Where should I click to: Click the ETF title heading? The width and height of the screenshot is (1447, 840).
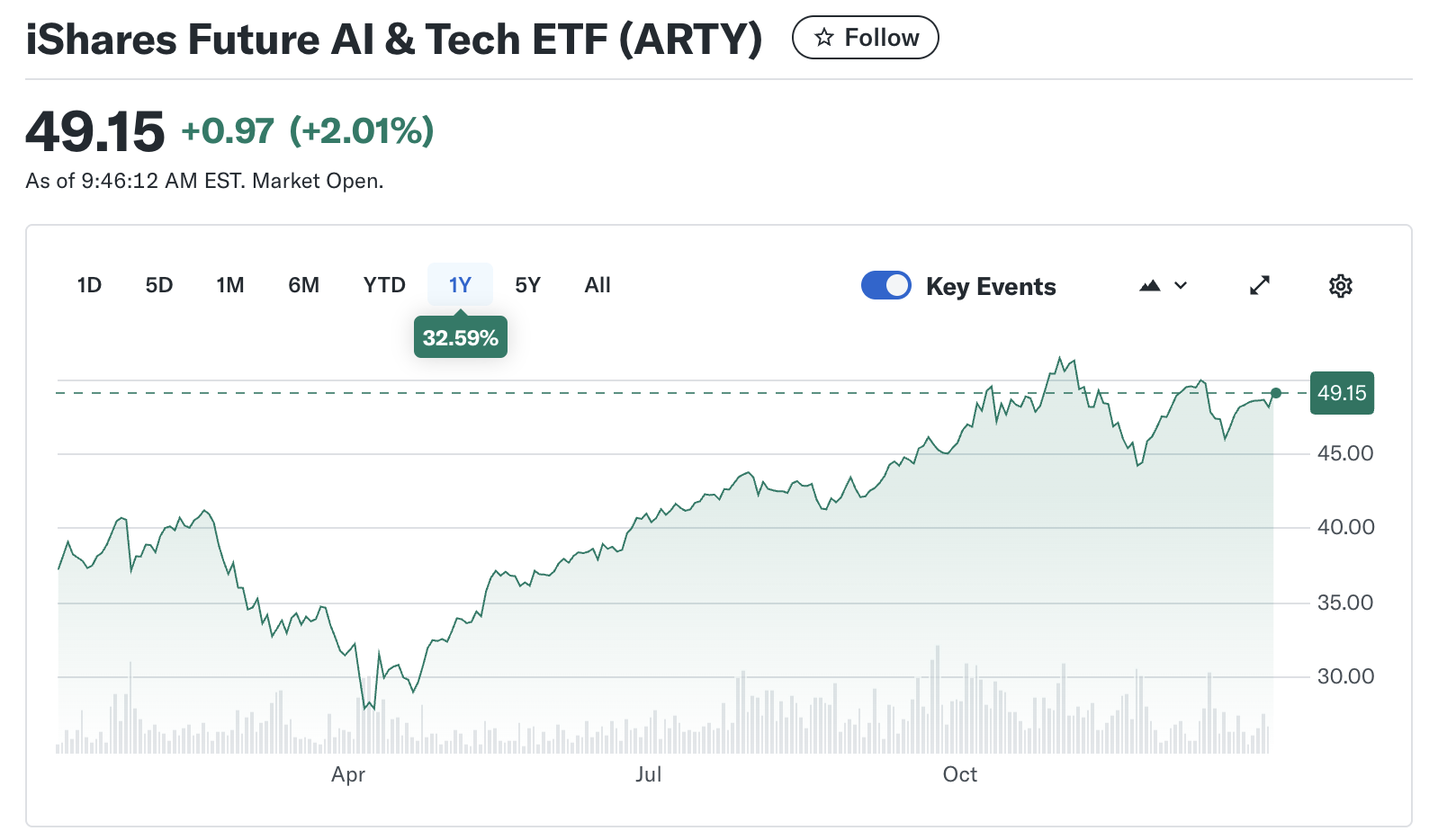point(394,40)
